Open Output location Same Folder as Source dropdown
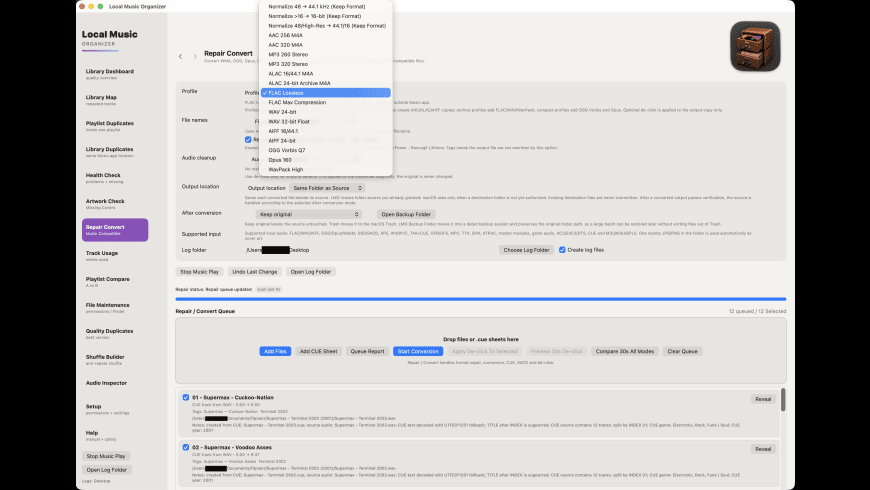Screen dimensions: 870x490 [327, 188]
